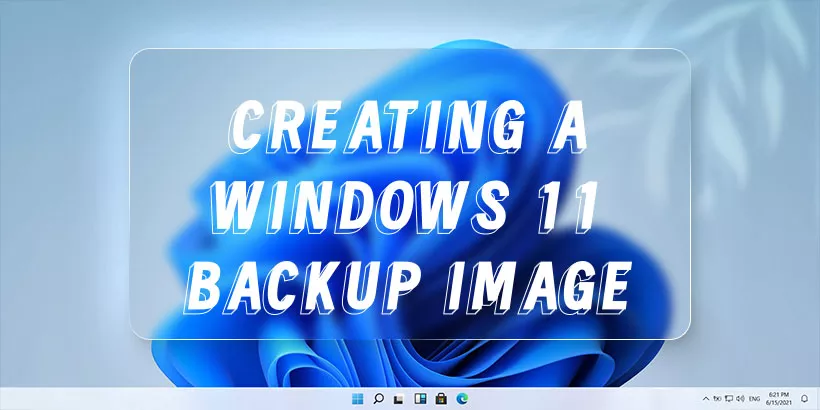Open the Widgets panel icon

pos(420,399)
